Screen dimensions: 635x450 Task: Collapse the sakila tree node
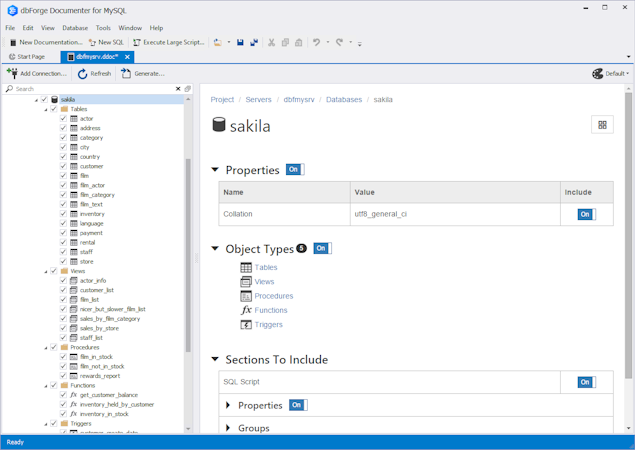click(36, 100)
